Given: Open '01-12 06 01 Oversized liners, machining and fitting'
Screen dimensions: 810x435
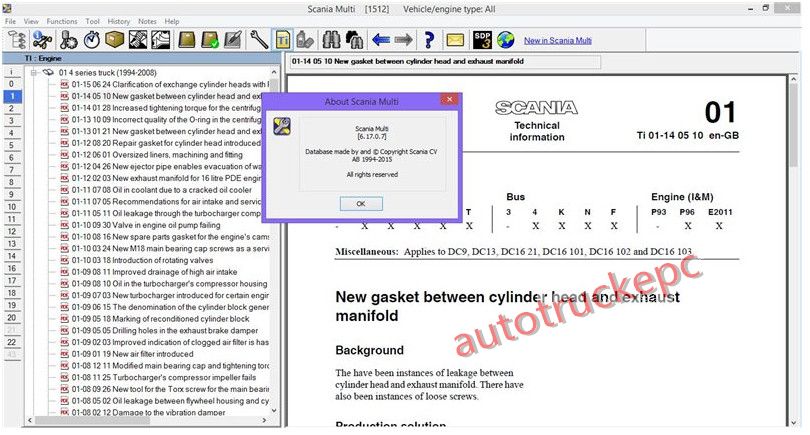Looking at the screenshot, I should [x=157, y=154].
